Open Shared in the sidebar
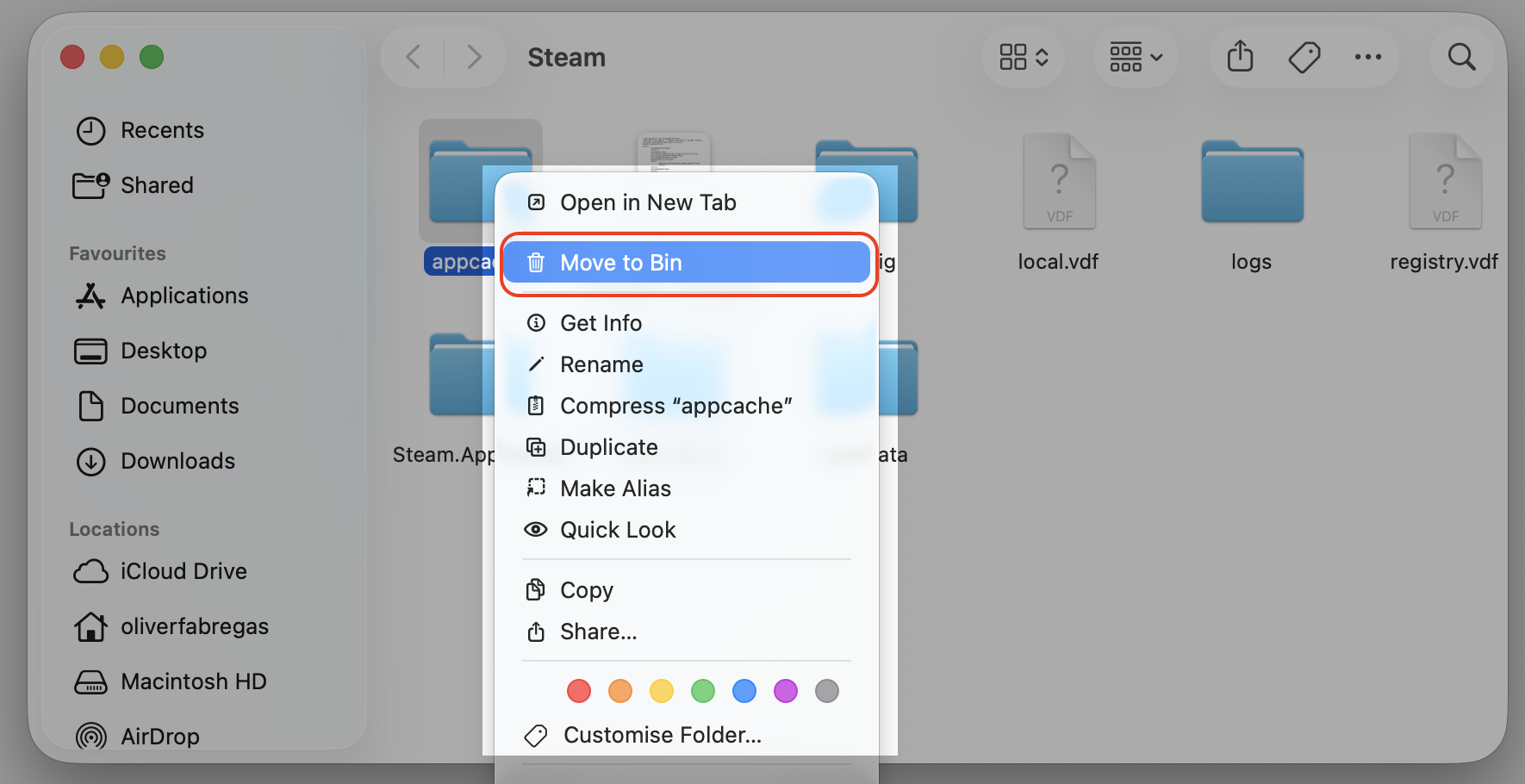Viewport: 1525px width, 784px height. click(x=134, y=185)
